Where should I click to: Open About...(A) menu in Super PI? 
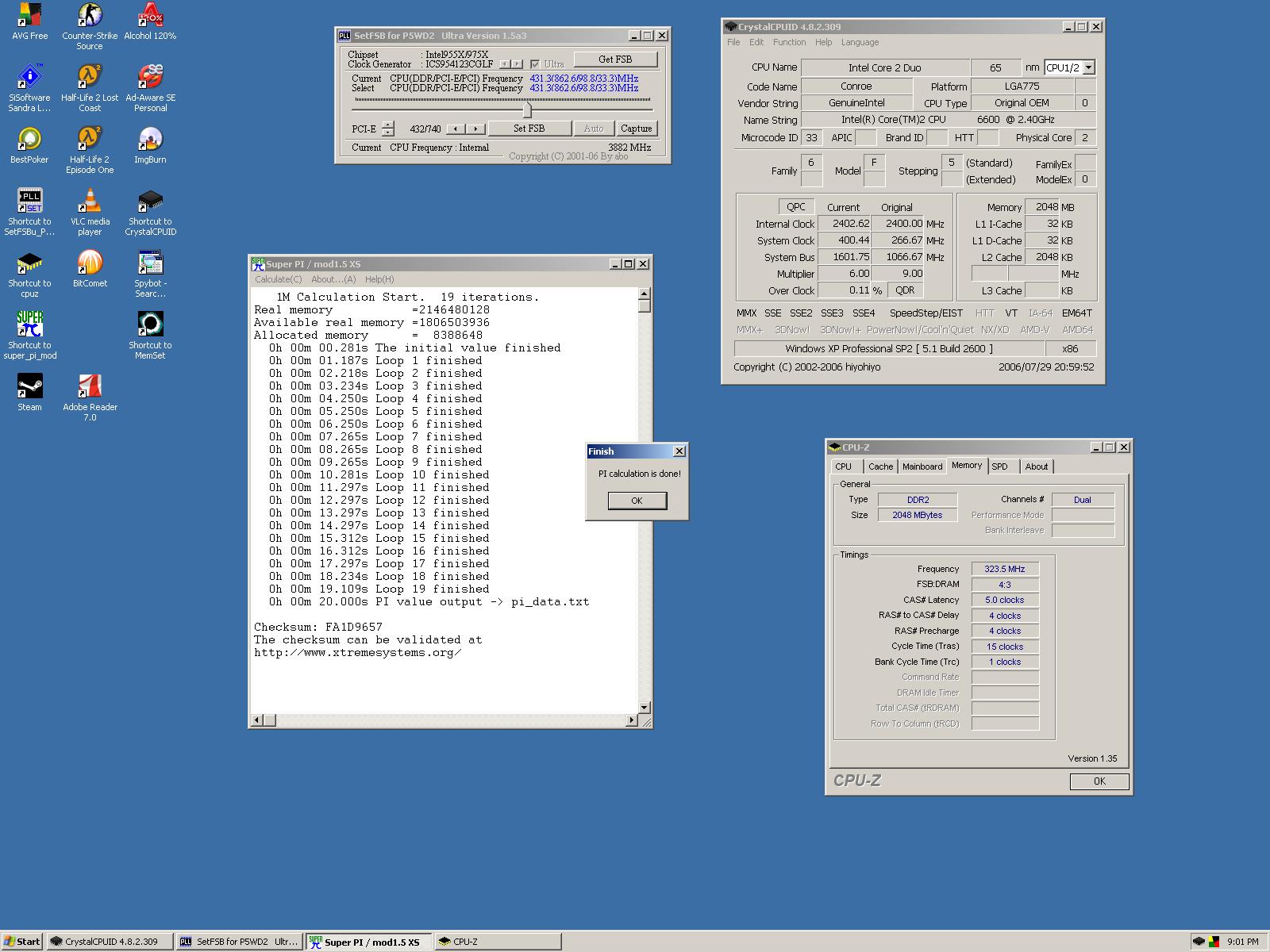pyautogui.click(x=333, y=279)
